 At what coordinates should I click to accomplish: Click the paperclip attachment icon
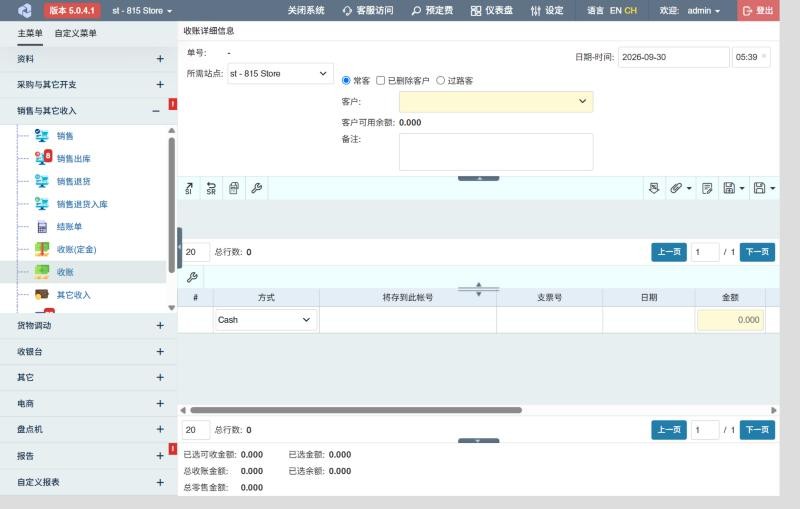click(x=676, y=188)
